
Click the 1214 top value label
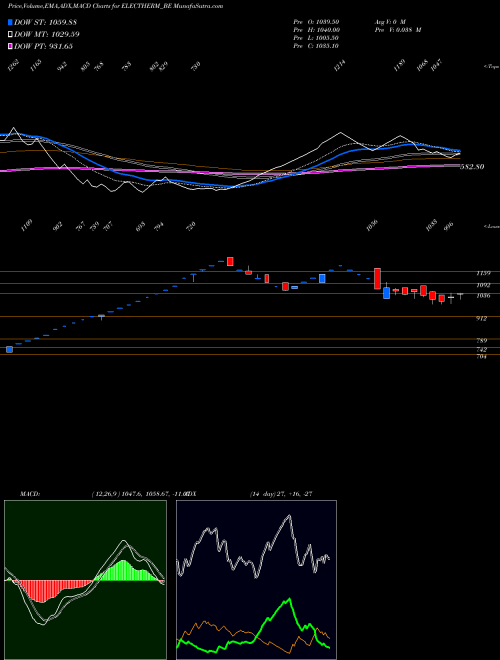point(340,66)
